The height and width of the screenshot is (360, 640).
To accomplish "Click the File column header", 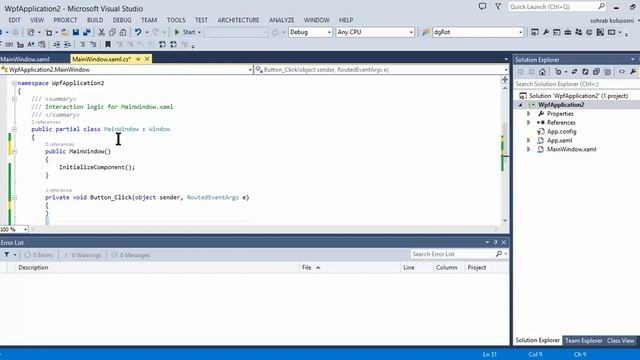I will coord(307,268).
